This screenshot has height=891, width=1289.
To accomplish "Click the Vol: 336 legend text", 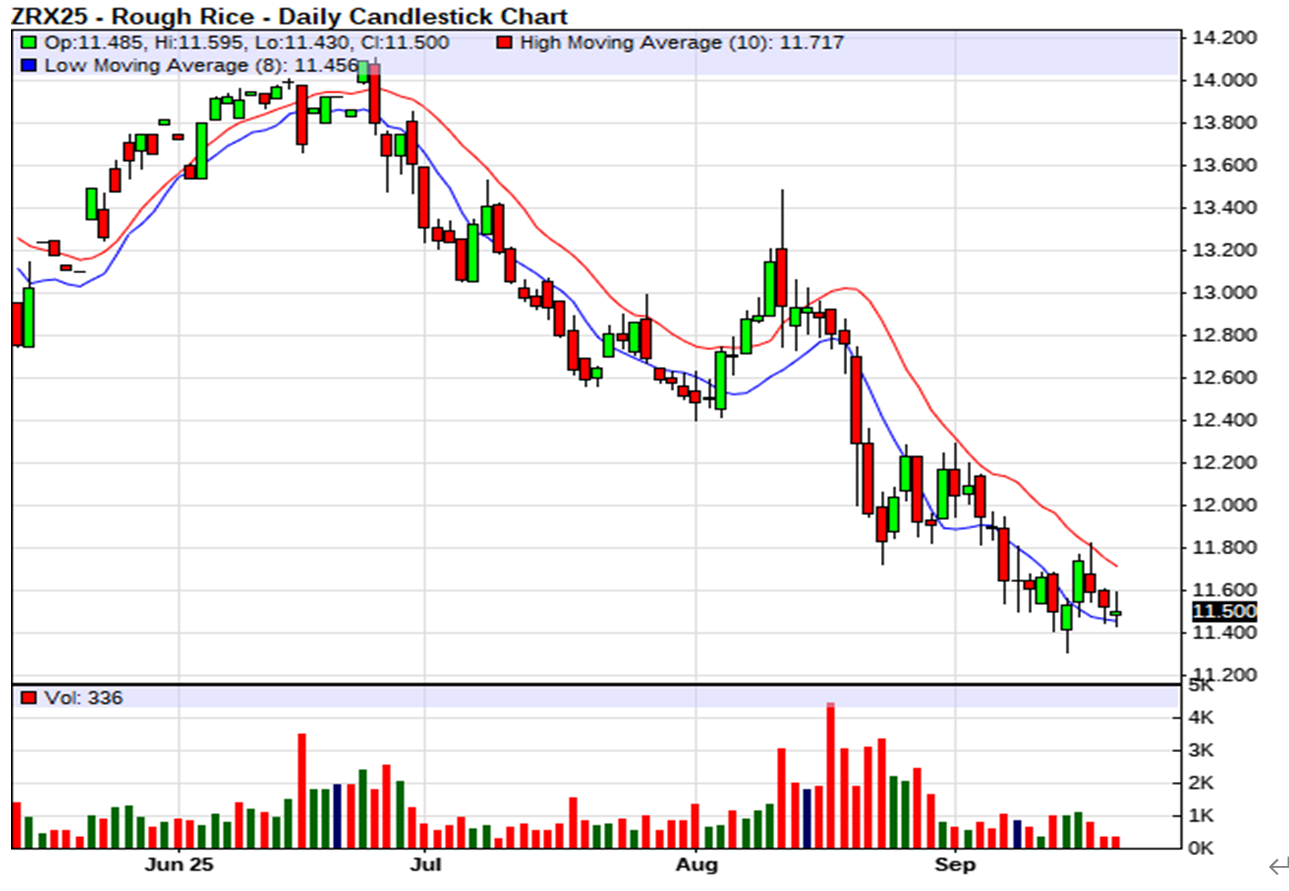I will coord(84,698).
